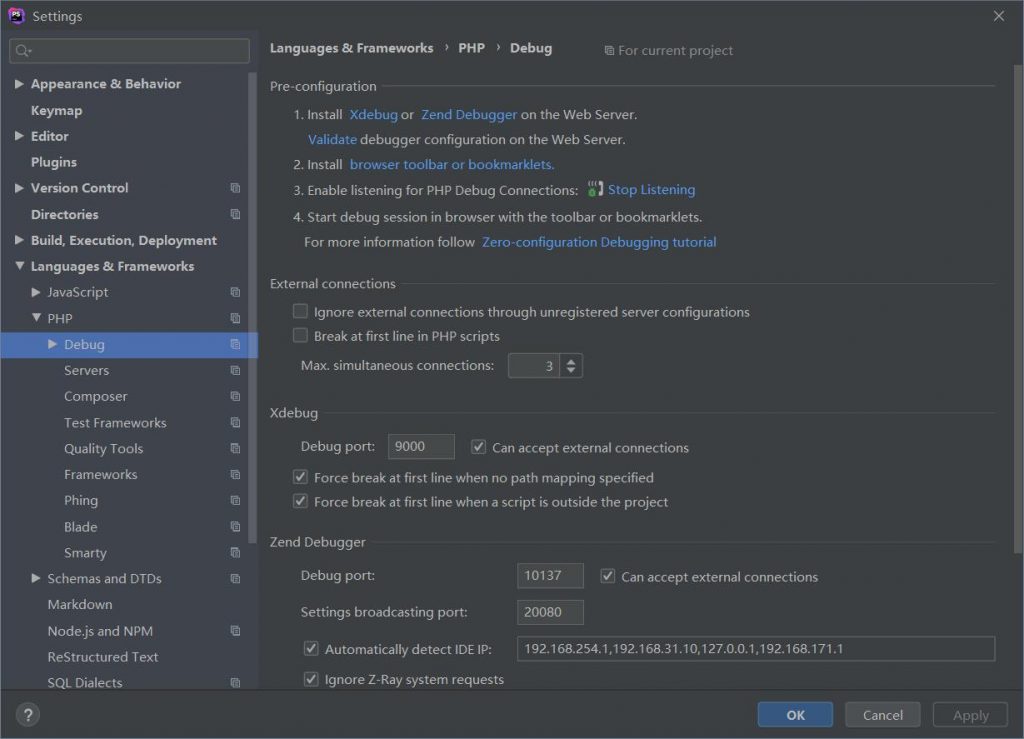Click project-level icon next to JavaScript

click(x=235, y=292)
